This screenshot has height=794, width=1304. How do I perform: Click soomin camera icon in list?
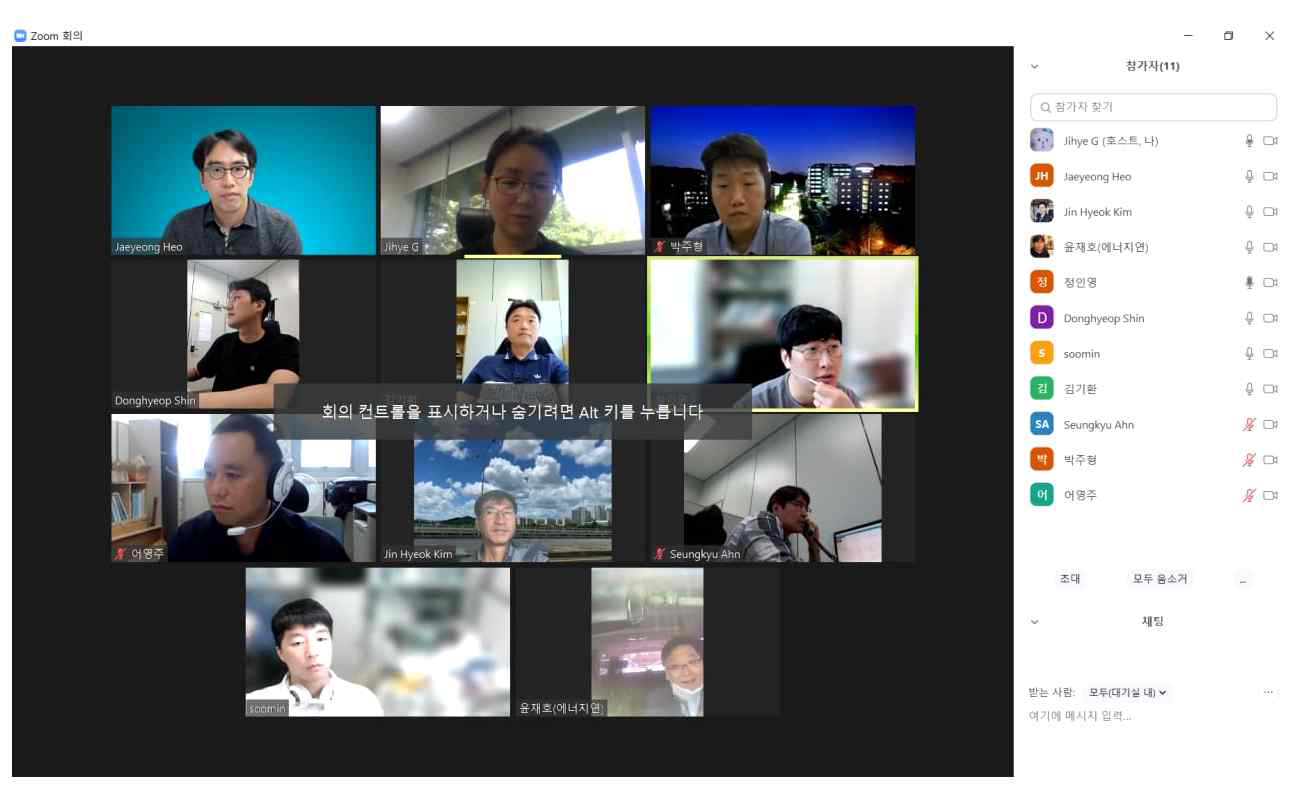1271,353
